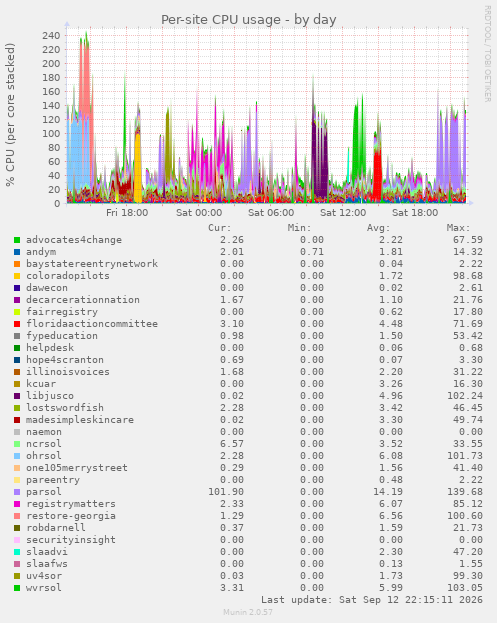Click the 'helpdesk' legend name

pos(50,348)
